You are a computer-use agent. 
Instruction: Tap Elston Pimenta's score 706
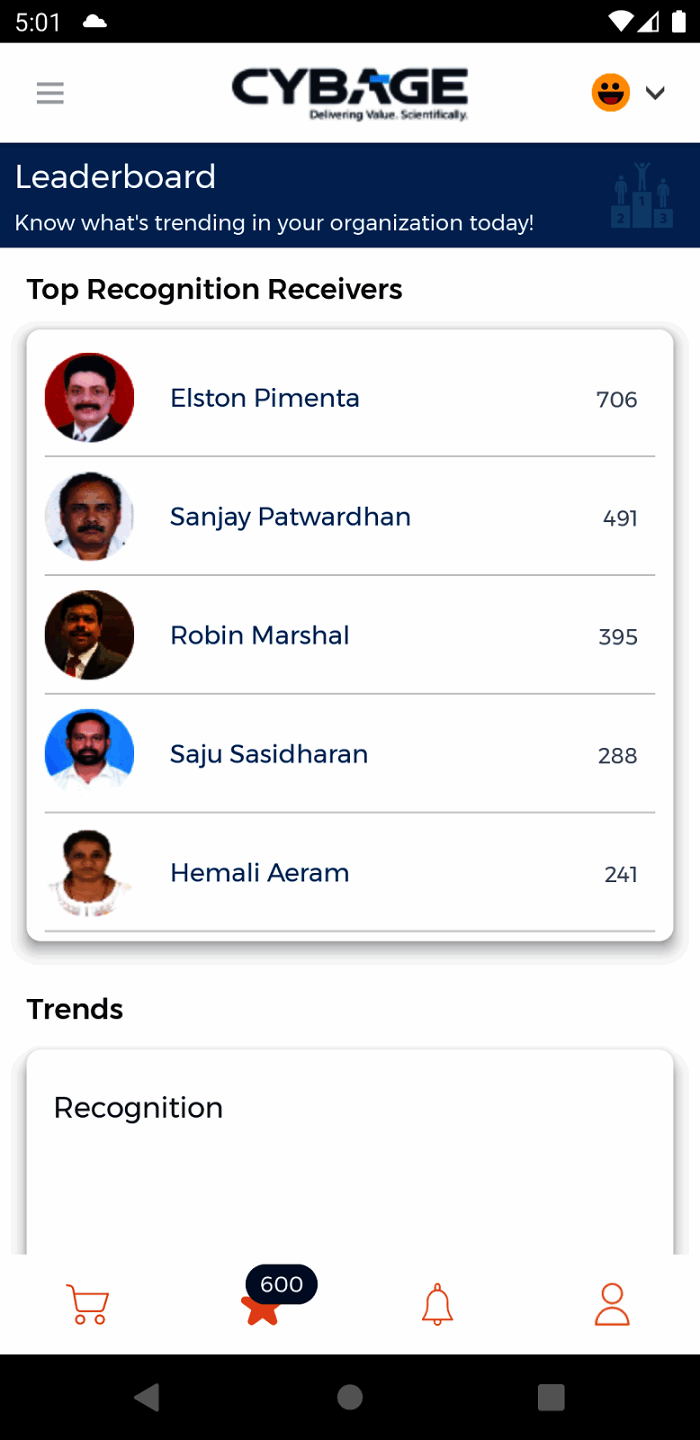pos(616,400)
